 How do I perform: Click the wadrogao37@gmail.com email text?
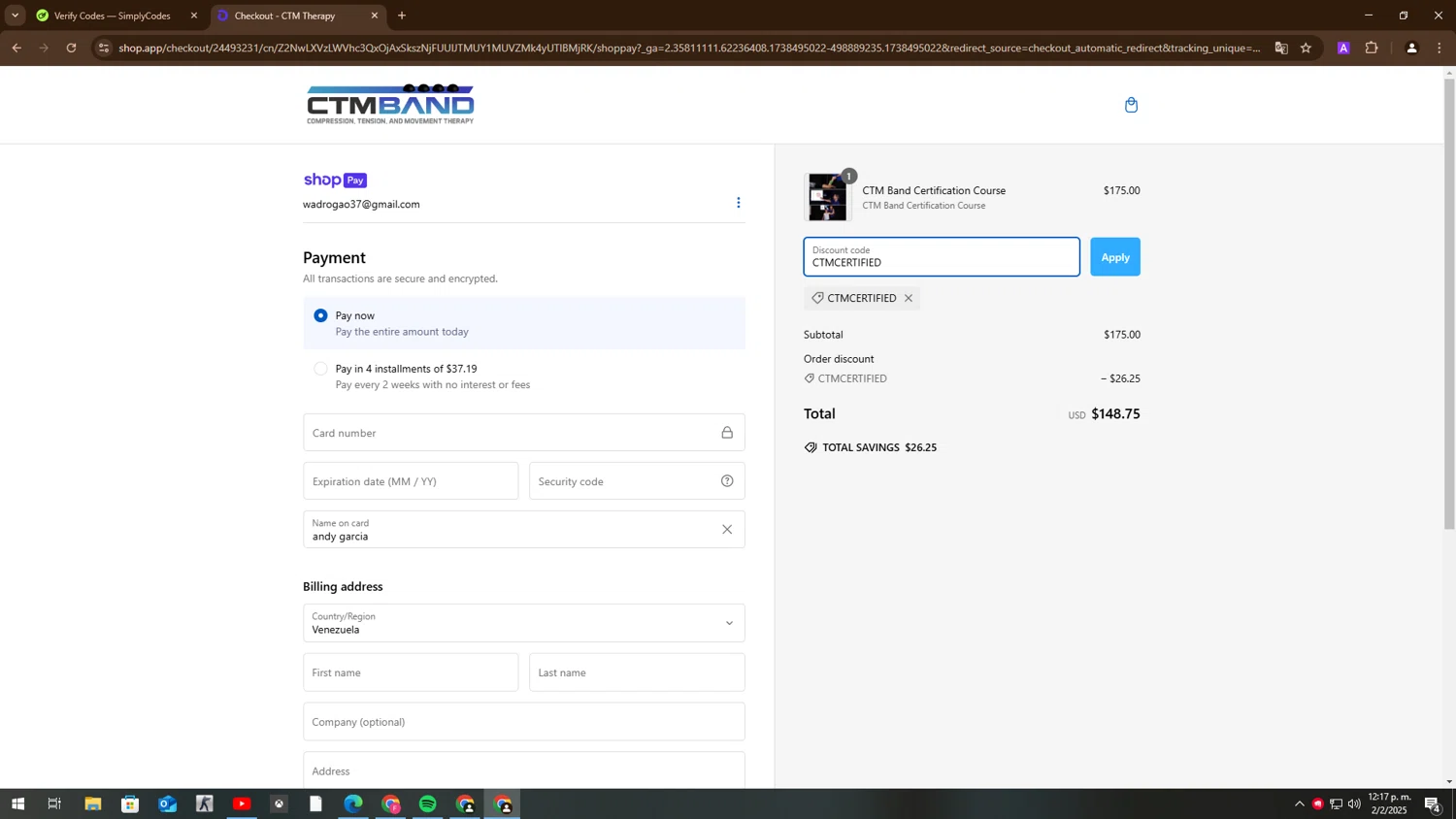(361, 205)
